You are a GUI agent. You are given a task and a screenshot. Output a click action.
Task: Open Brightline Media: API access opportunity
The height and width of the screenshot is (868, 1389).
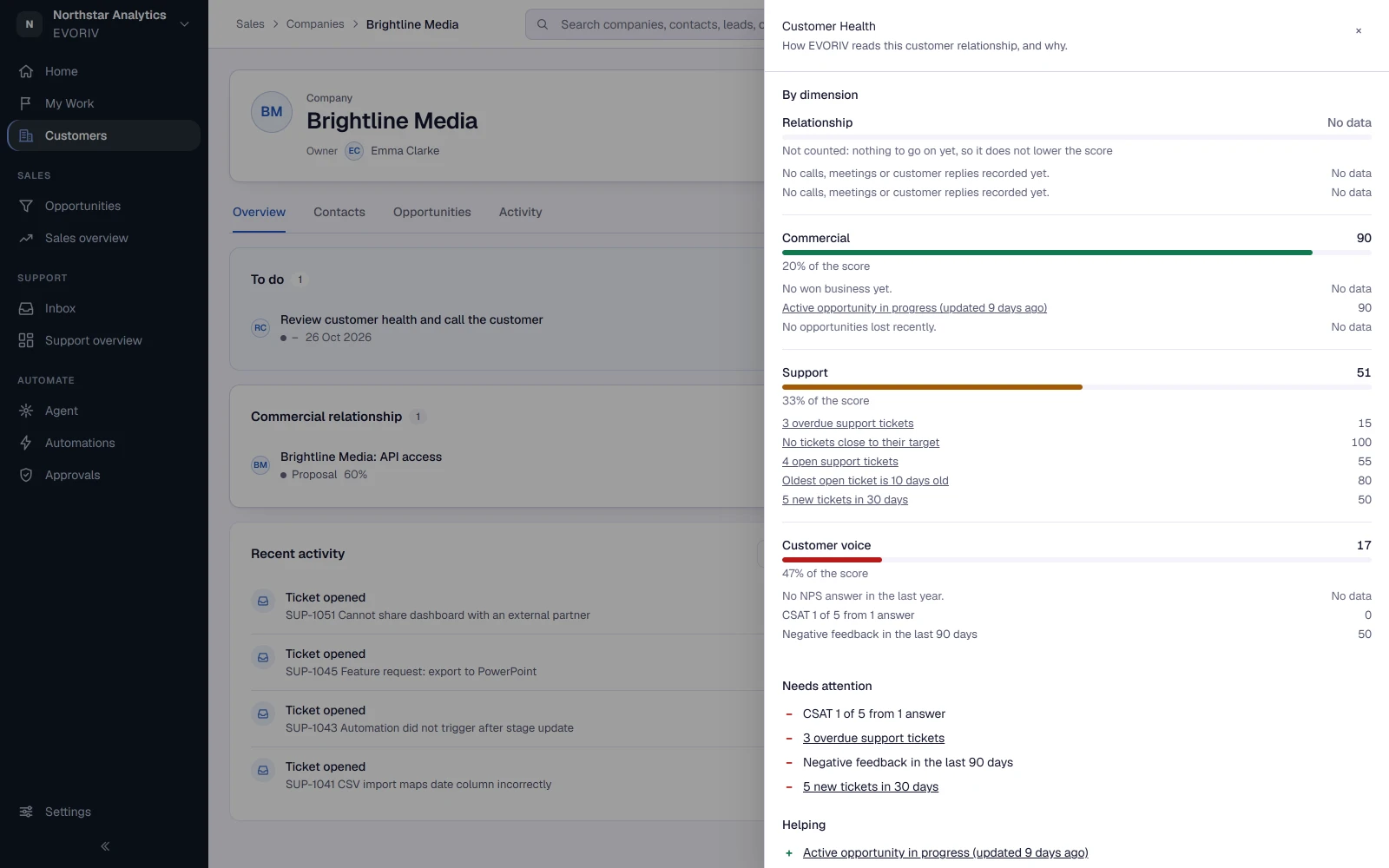[x=361, y=457]
